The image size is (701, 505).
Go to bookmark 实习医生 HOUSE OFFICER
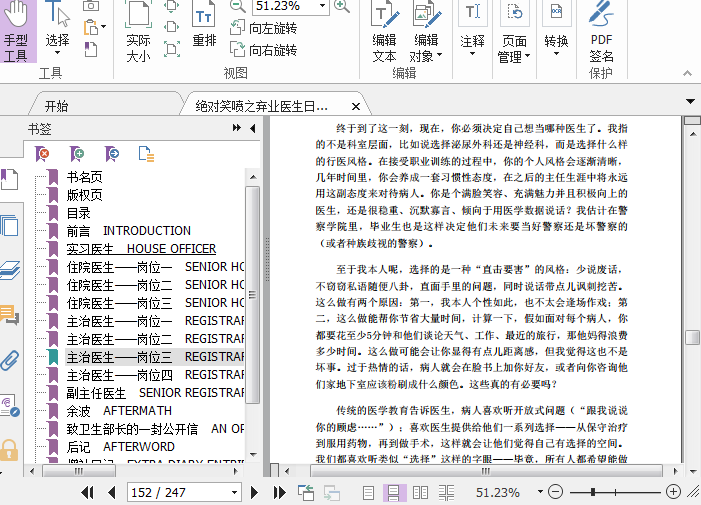point(141,248)
